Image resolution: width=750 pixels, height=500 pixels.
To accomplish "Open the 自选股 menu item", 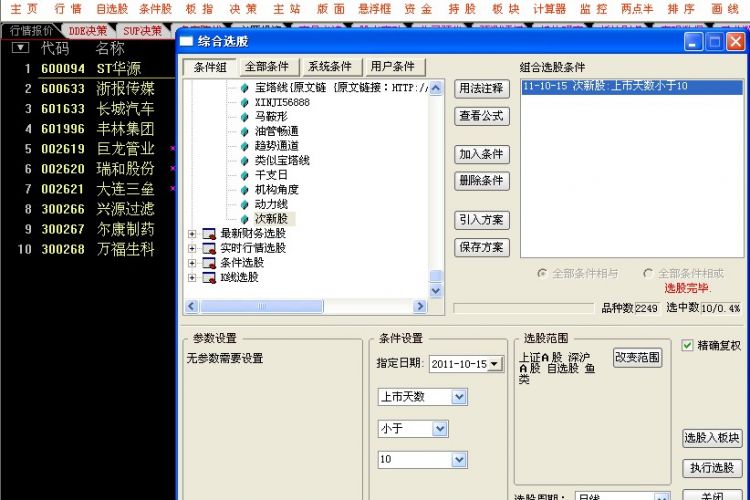I will pyautogui.click(x=112, y=9).
